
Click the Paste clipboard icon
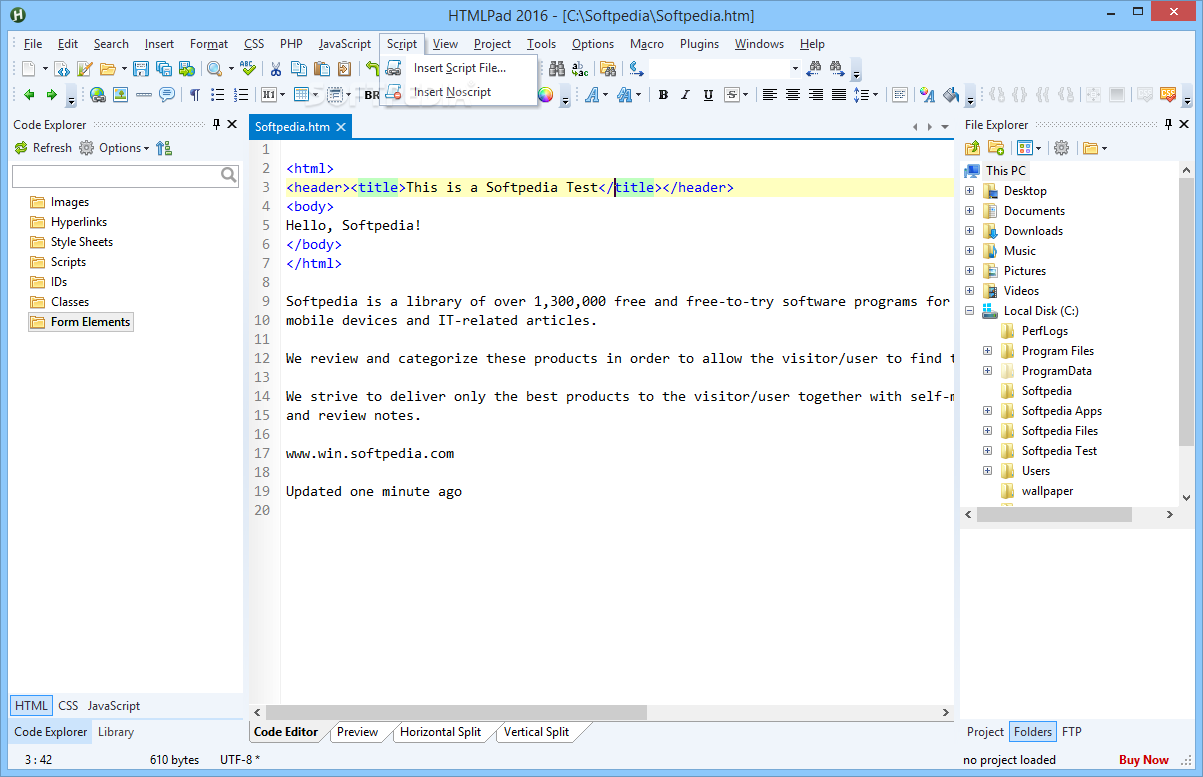tap(321, 69)
